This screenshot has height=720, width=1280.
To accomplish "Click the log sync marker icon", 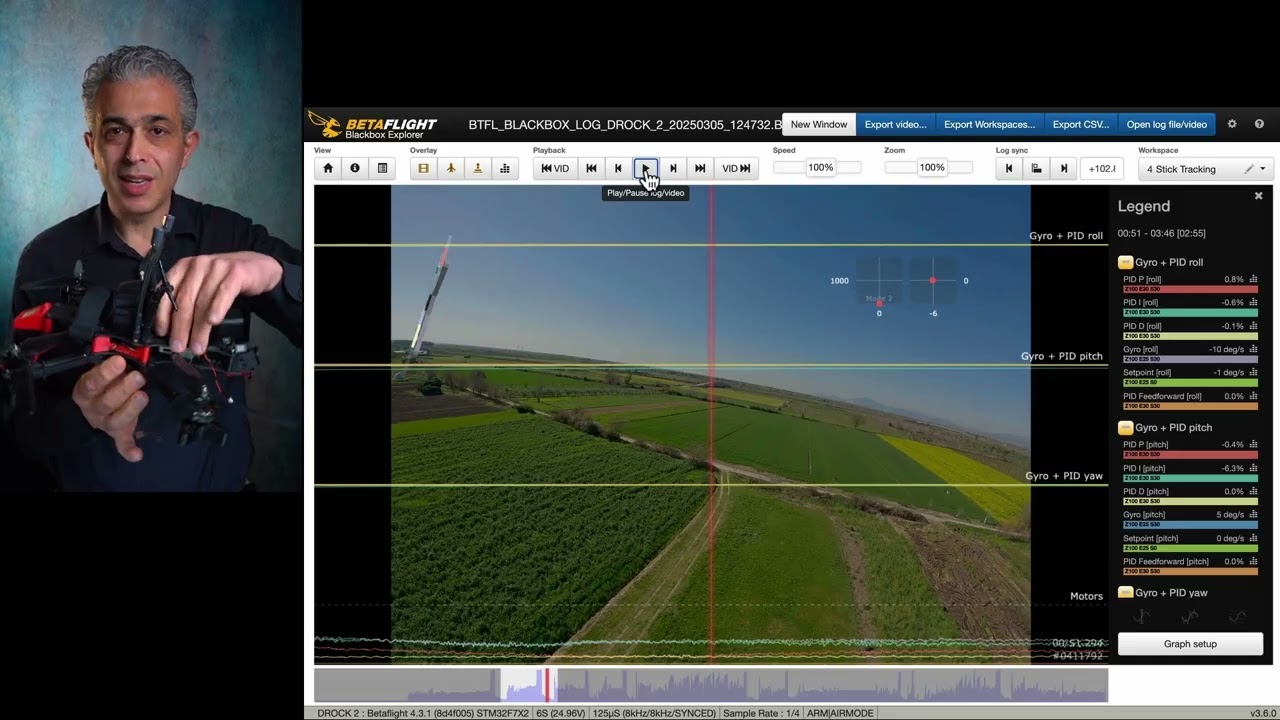I will click(1036, 168).
